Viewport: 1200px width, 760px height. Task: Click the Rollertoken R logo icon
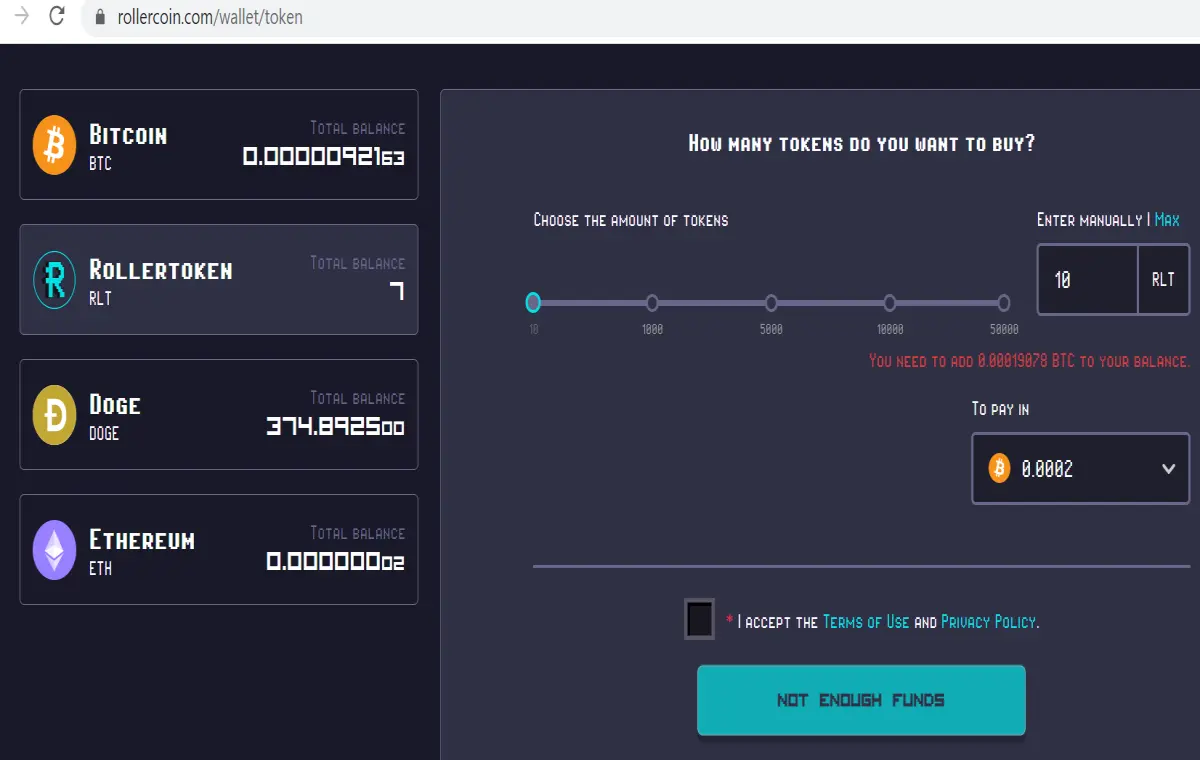[54, 280]
